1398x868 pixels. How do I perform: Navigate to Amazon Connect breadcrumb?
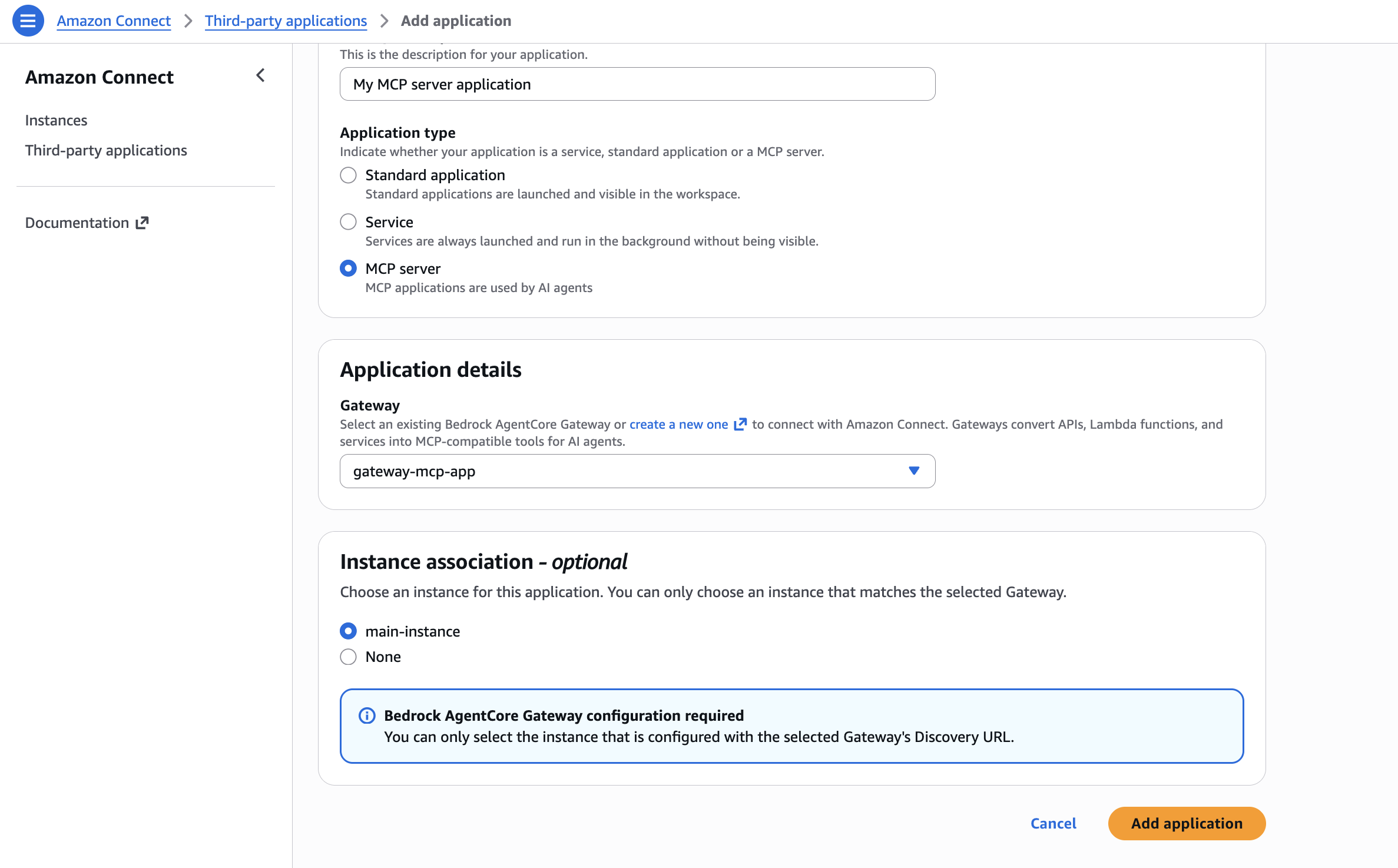[114, 20]
